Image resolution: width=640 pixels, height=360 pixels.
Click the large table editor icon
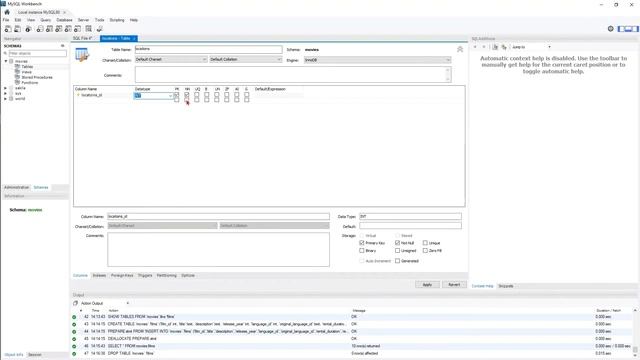click(x=82, y=55)
